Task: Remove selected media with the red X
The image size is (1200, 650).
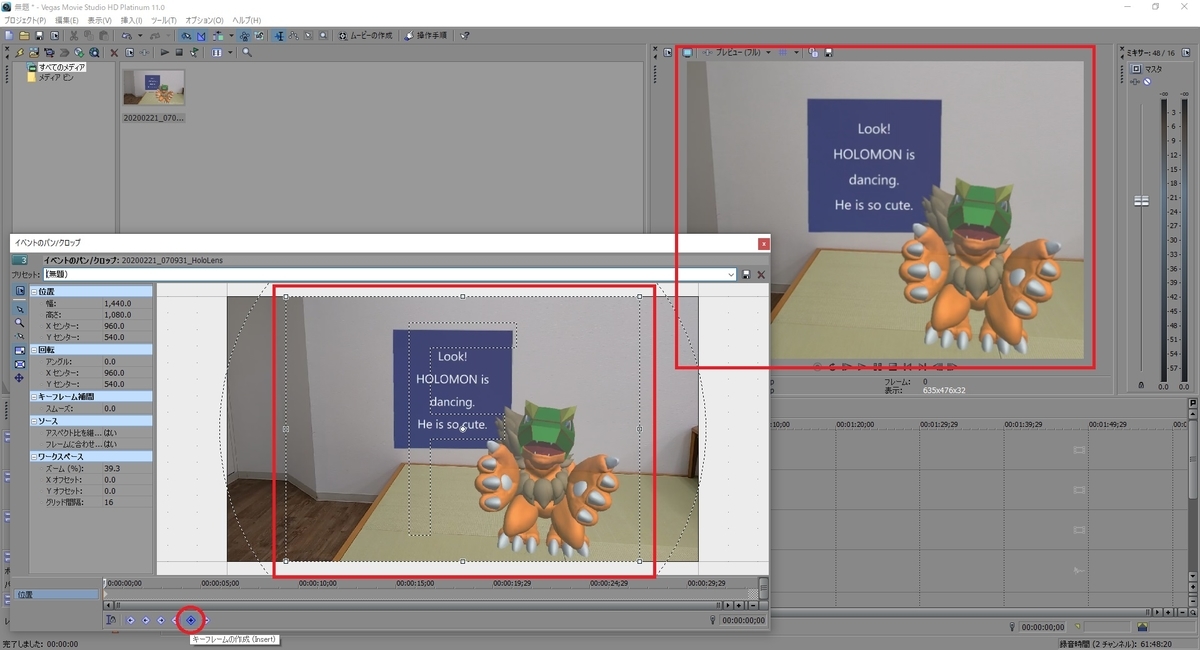Action: [114, 52]
